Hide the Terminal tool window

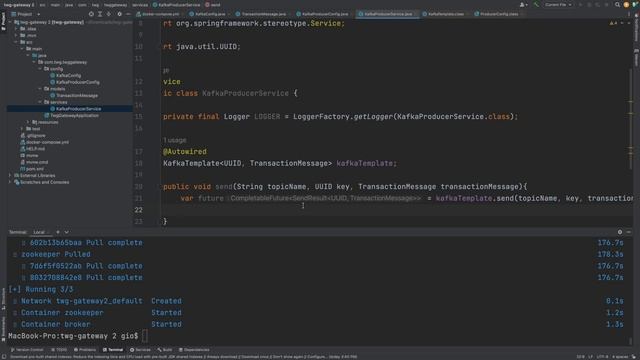(629, 232)
